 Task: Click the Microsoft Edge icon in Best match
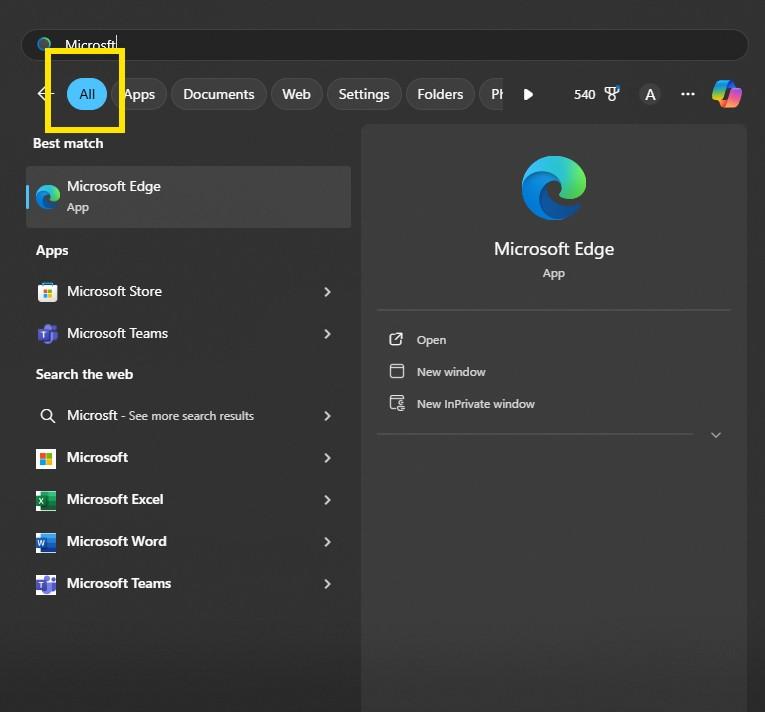tap(48, 197)
